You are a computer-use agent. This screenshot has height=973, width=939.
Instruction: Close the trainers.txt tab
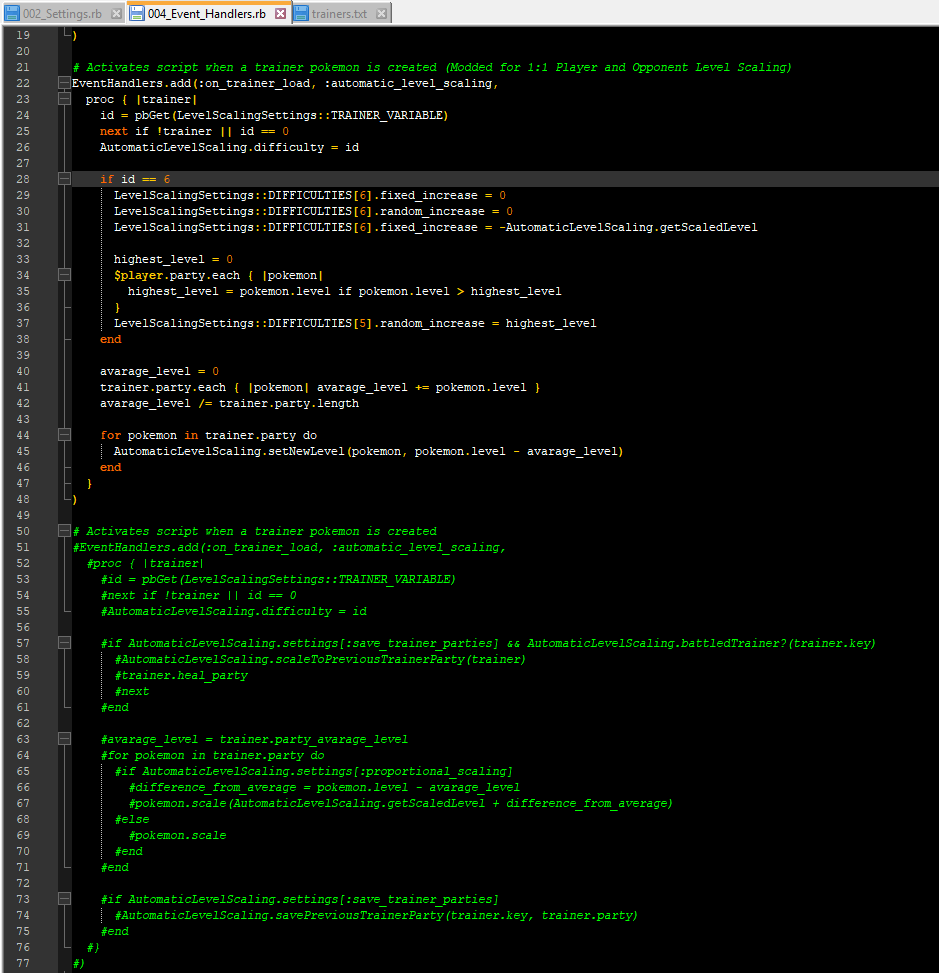point(383,14)
